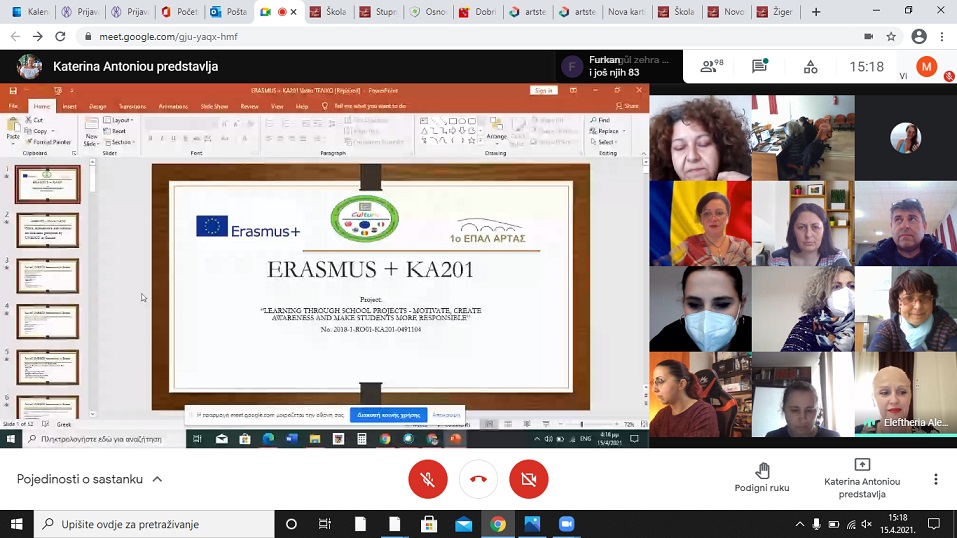Open the Slide Show ribbon tab
This screenshot has width=957, height=538.
point(214,106)
